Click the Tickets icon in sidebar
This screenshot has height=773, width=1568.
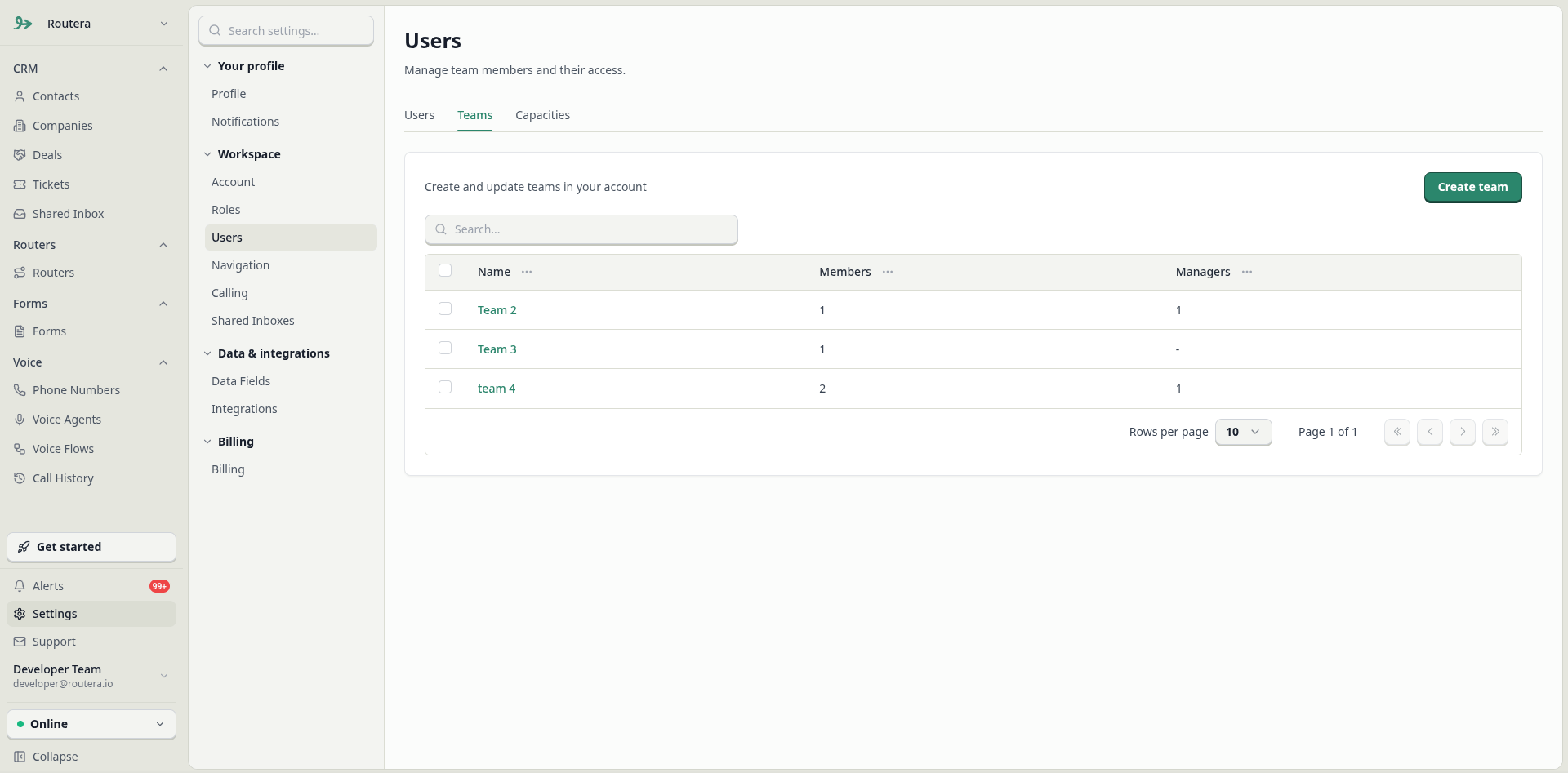pyautogui.click(x=20, y=184)
